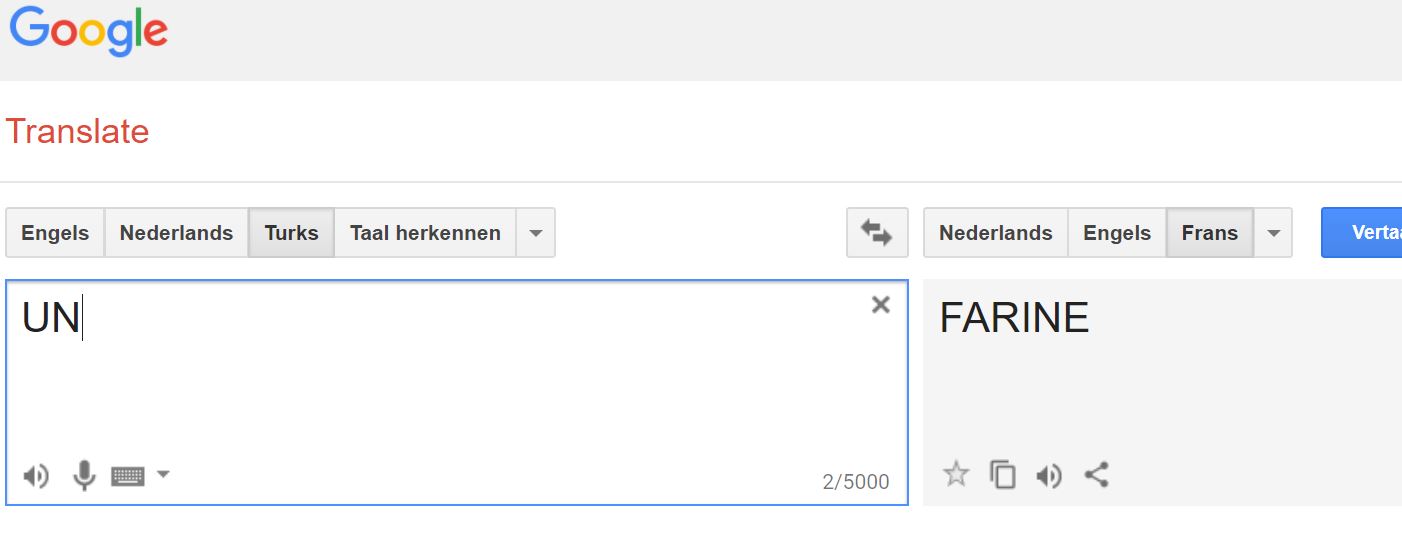Share the translation result

coord(1097,474)
